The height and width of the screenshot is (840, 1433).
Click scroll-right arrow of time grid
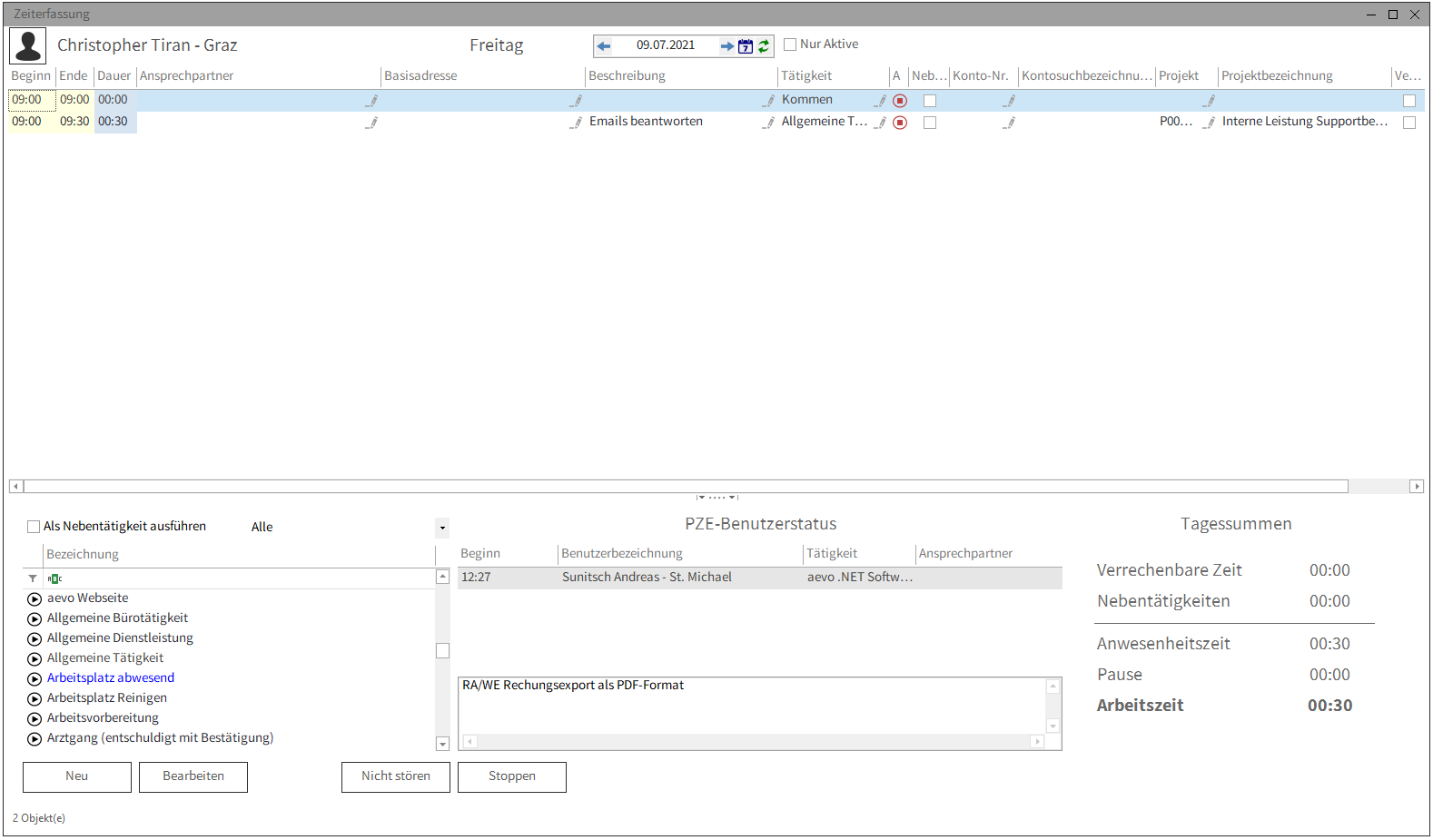pos(1417,487)
